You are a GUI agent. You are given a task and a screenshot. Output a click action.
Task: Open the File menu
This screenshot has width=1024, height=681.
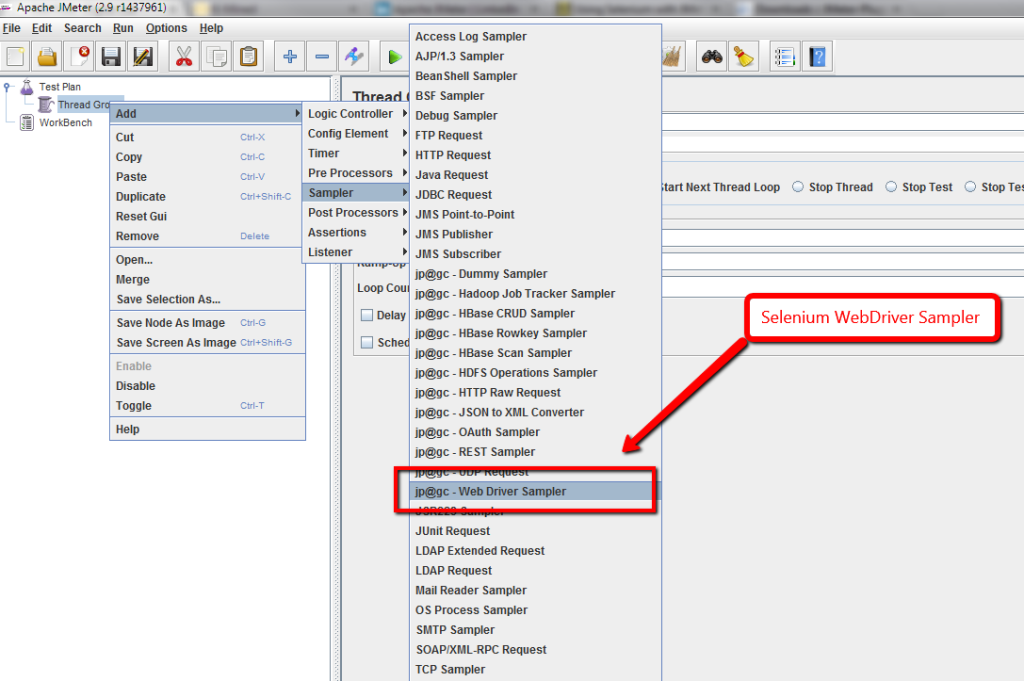pyautogui.click(x=12, y=28)
